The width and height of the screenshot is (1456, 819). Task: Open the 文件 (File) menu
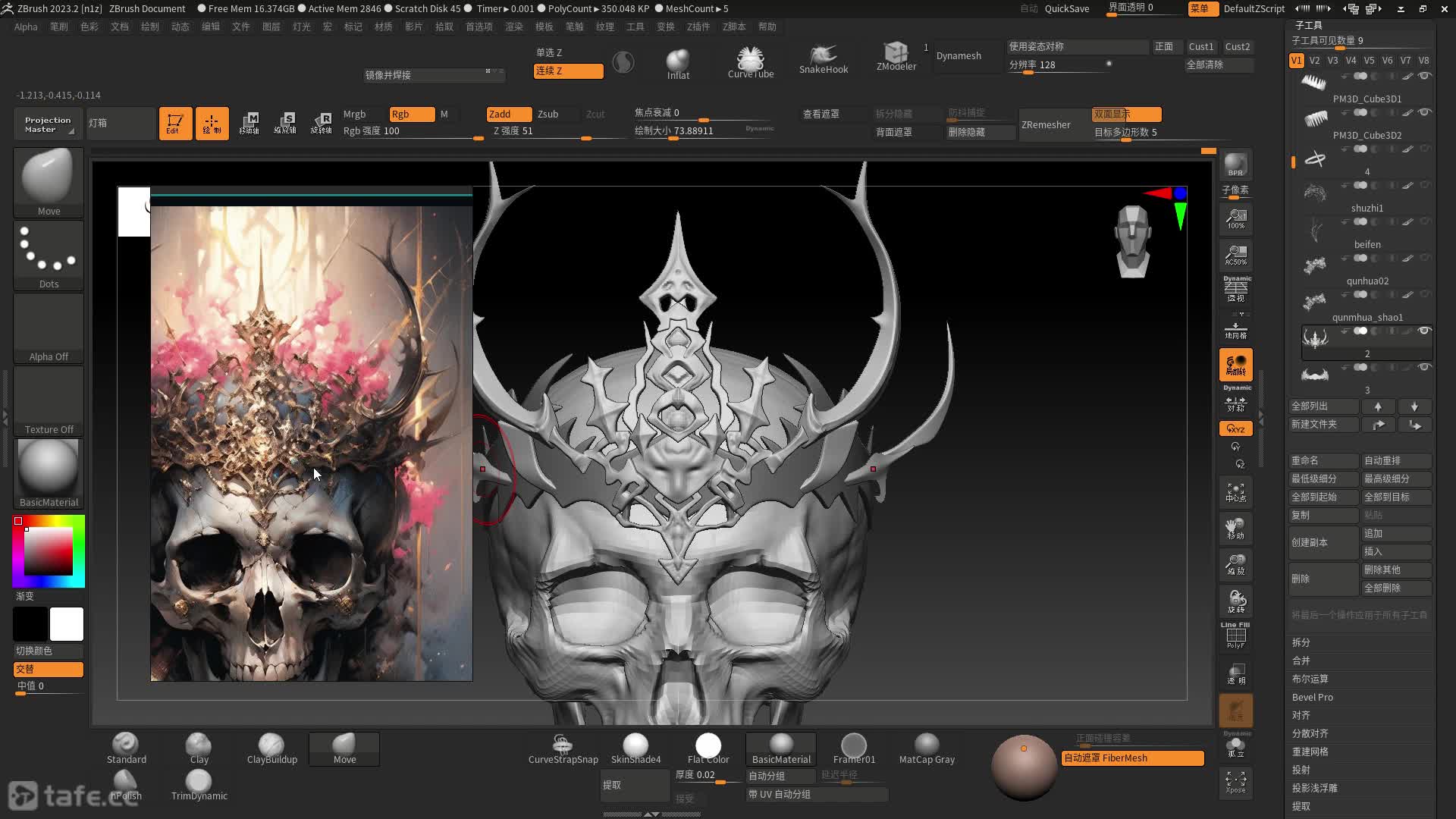click(241, 27)
